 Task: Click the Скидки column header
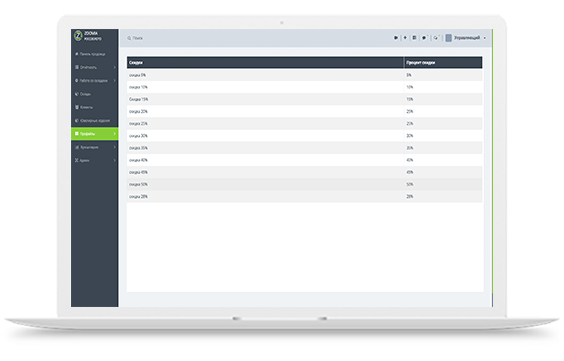coord(265,63)
